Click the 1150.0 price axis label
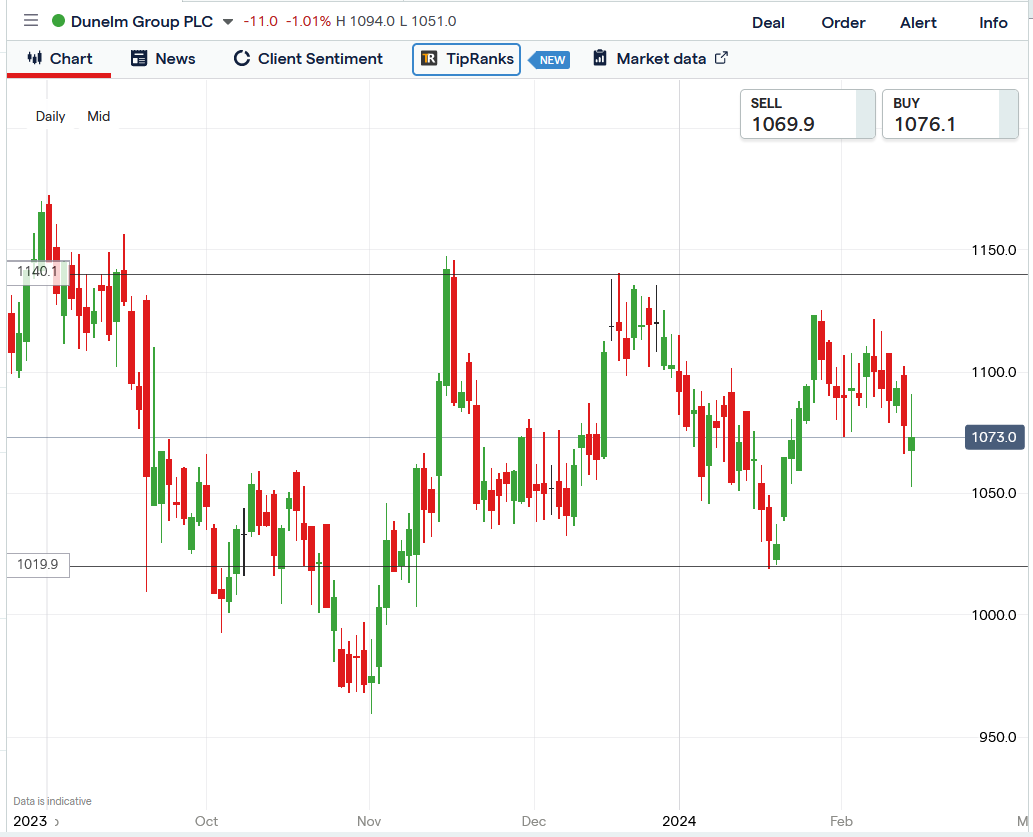The height and width of the screenshot is (837, 1033). coord(993,250)
